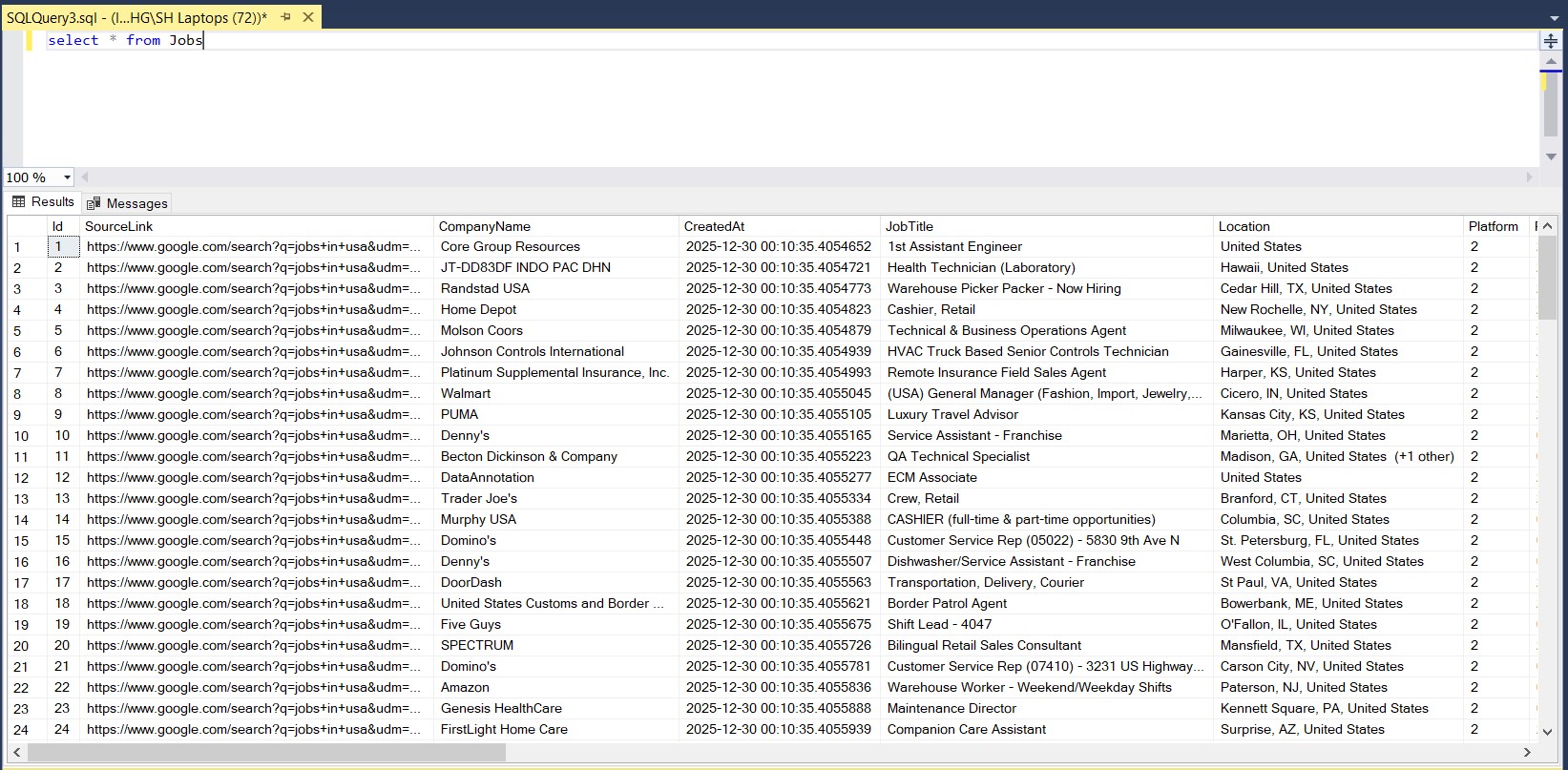Select entire row 10 via row header
1568x770 pixels.
(22, 436)
